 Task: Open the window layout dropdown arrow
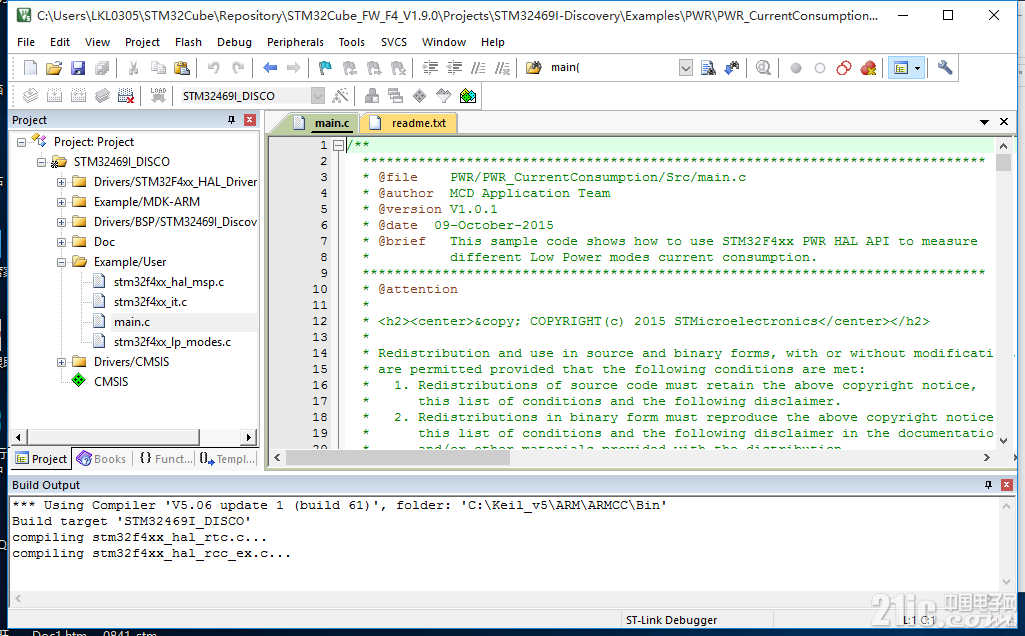click(917, 68)
